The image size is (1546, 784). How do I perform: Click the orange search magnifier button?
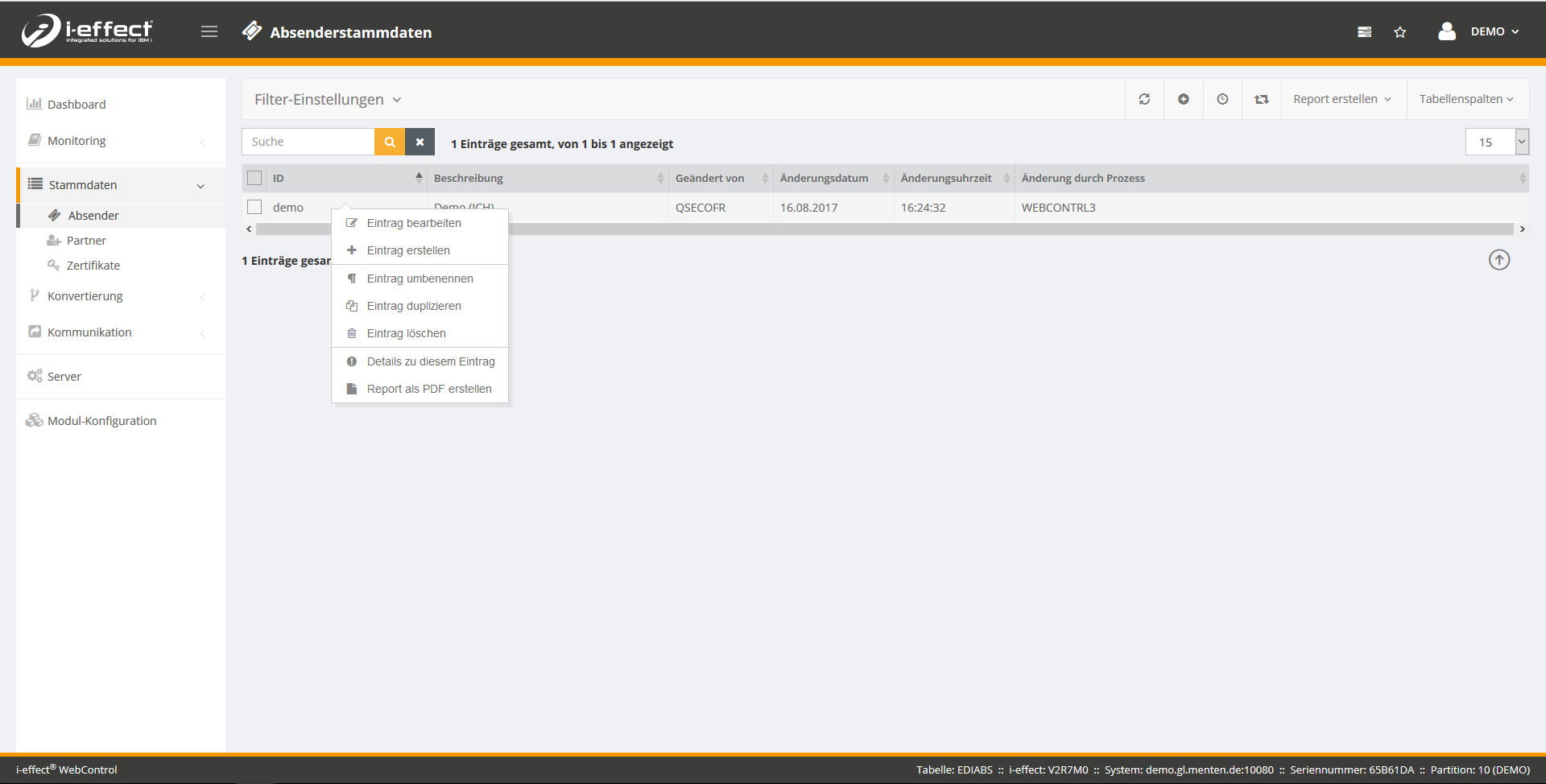click(x=390, y=142)
